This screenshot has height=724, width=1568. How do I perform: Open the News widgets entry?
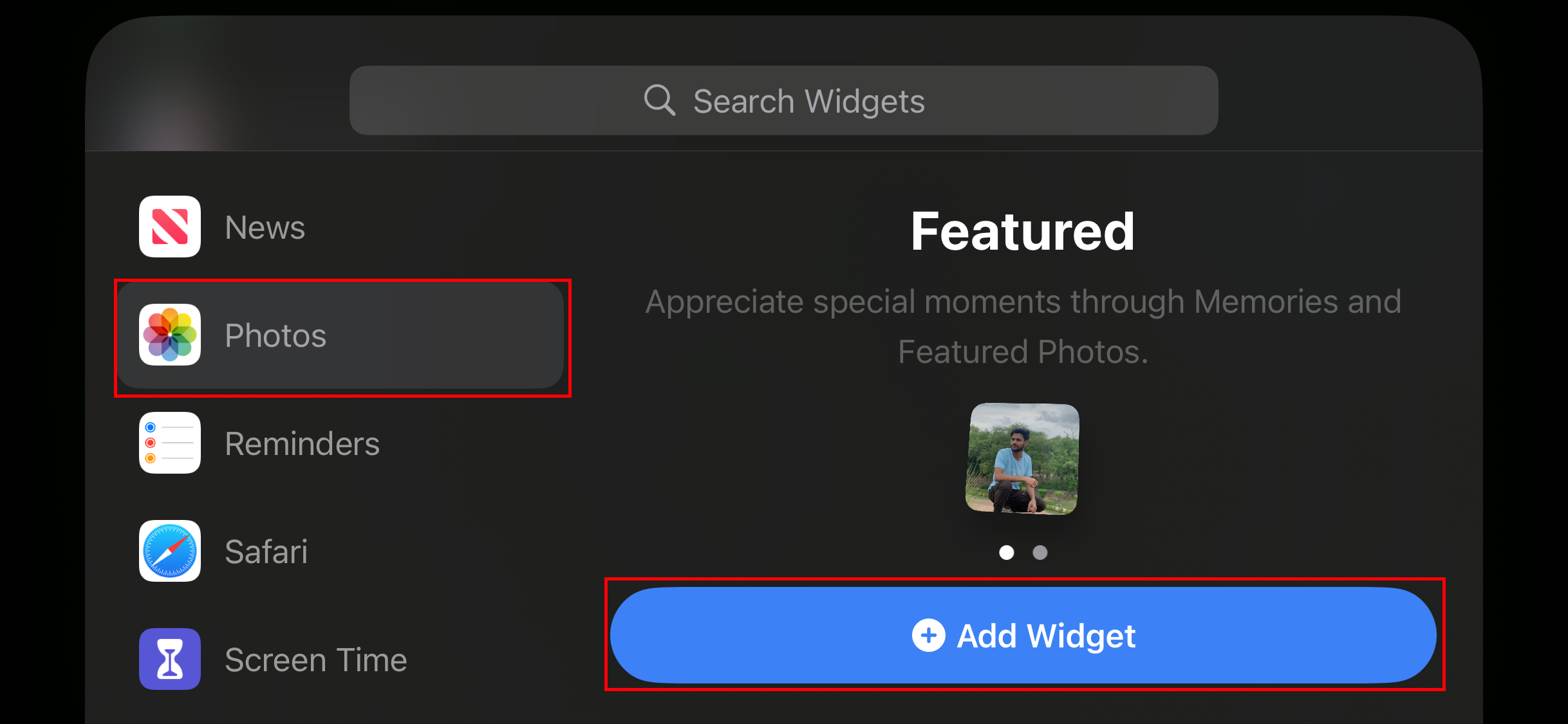click(265, 228)
